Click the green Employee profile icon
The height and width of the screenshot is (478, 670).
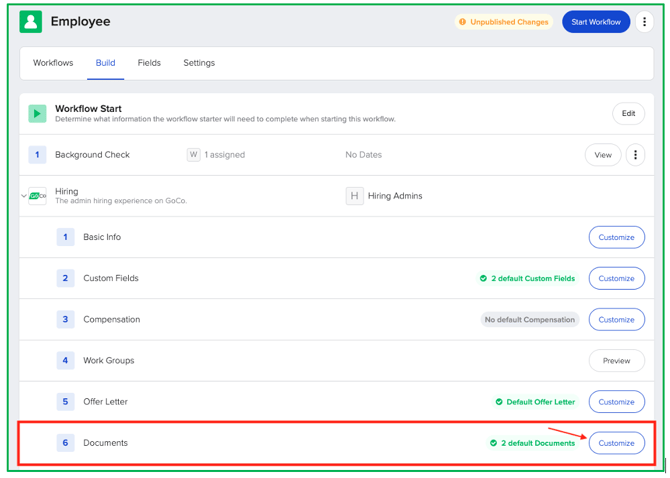pos(31,22)
